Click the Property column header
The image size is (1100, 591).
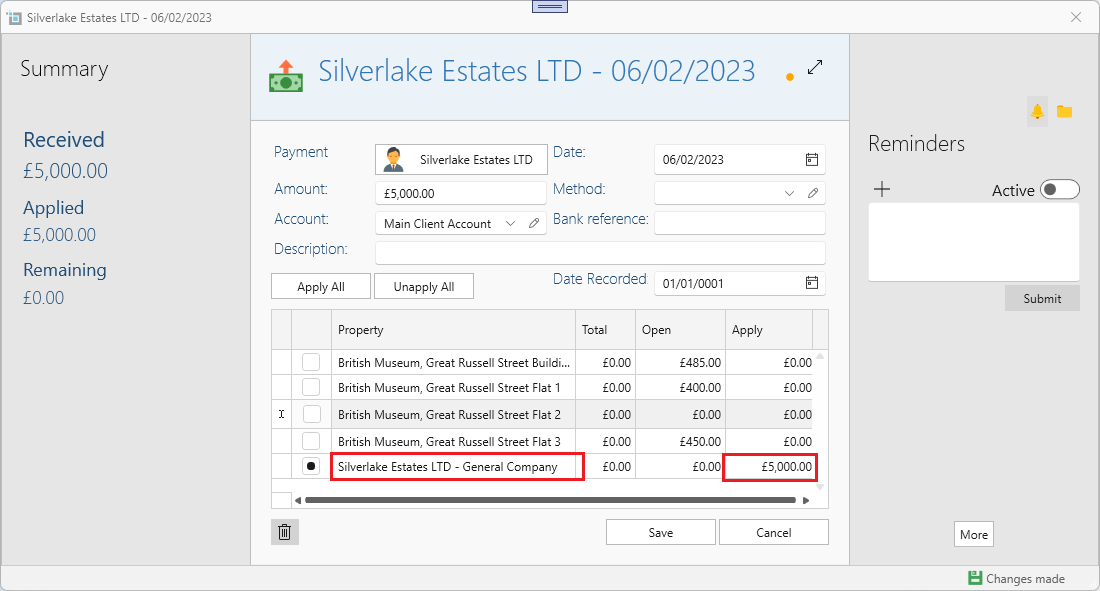pos(453,330)
